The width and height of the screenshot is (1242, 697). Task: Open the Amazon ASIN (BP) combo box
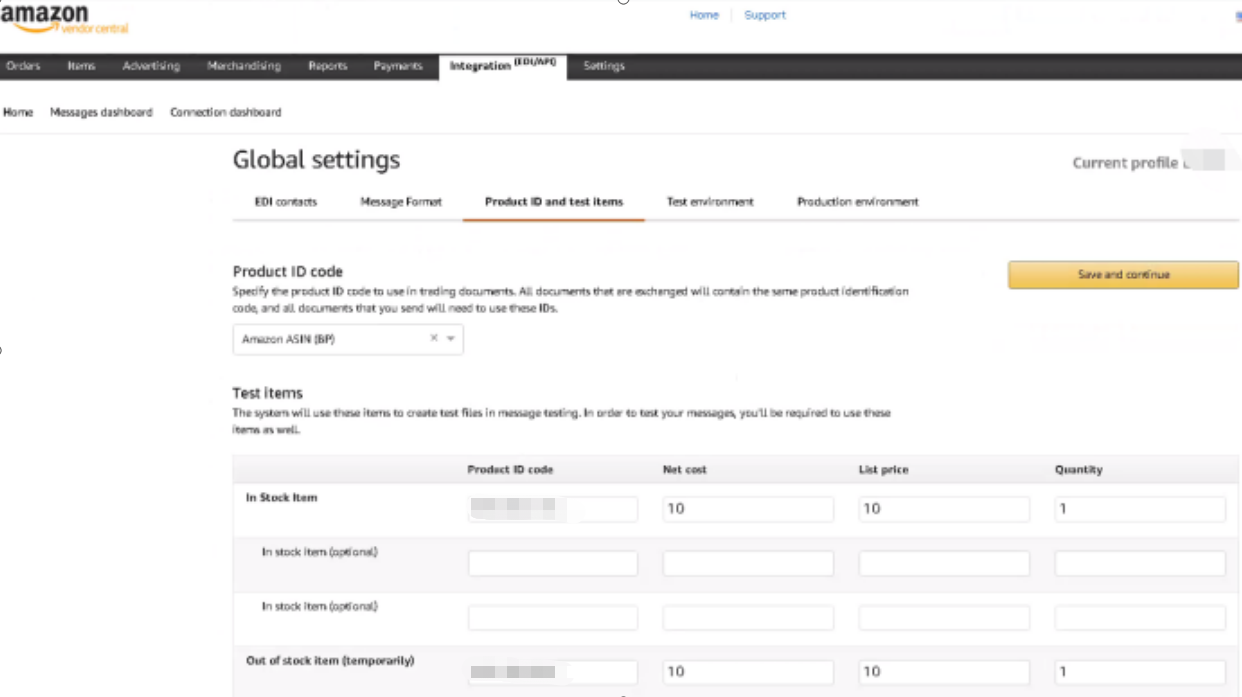[x=348, y=339]
